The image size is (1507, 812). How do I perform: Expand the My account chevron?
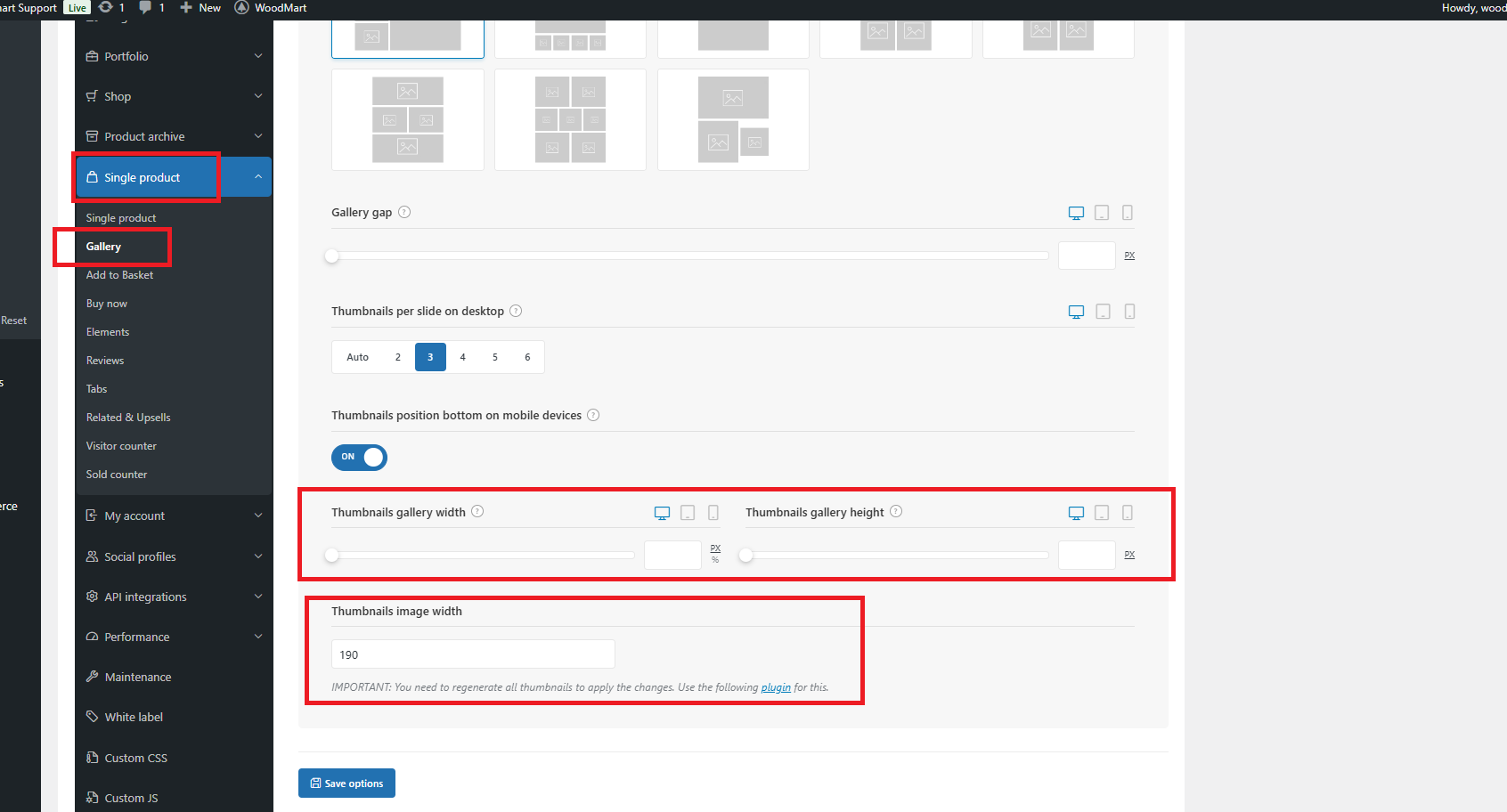(258, 516)
